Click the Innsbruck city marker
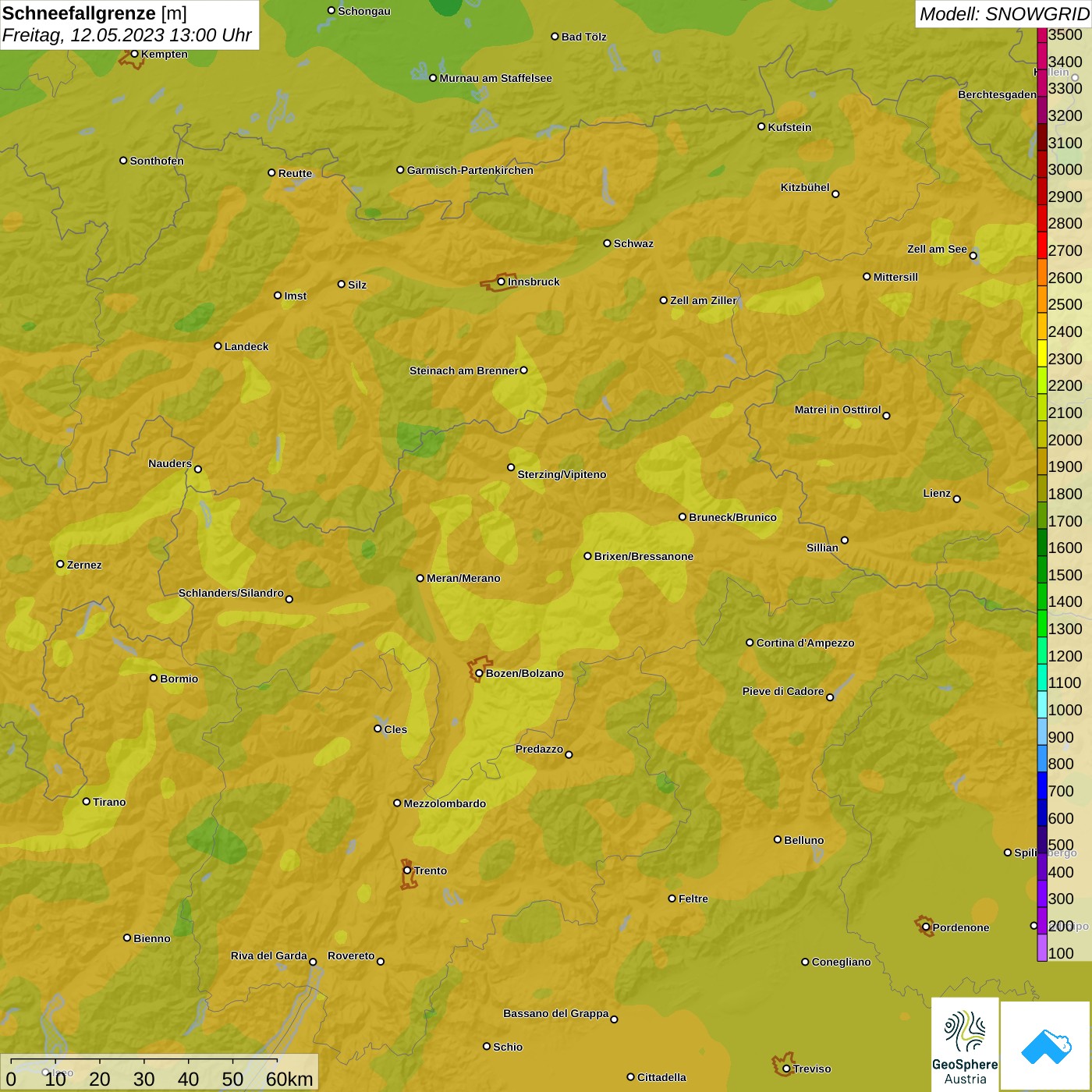The height and width of the screenshot is (1092, 1092). 502,282
